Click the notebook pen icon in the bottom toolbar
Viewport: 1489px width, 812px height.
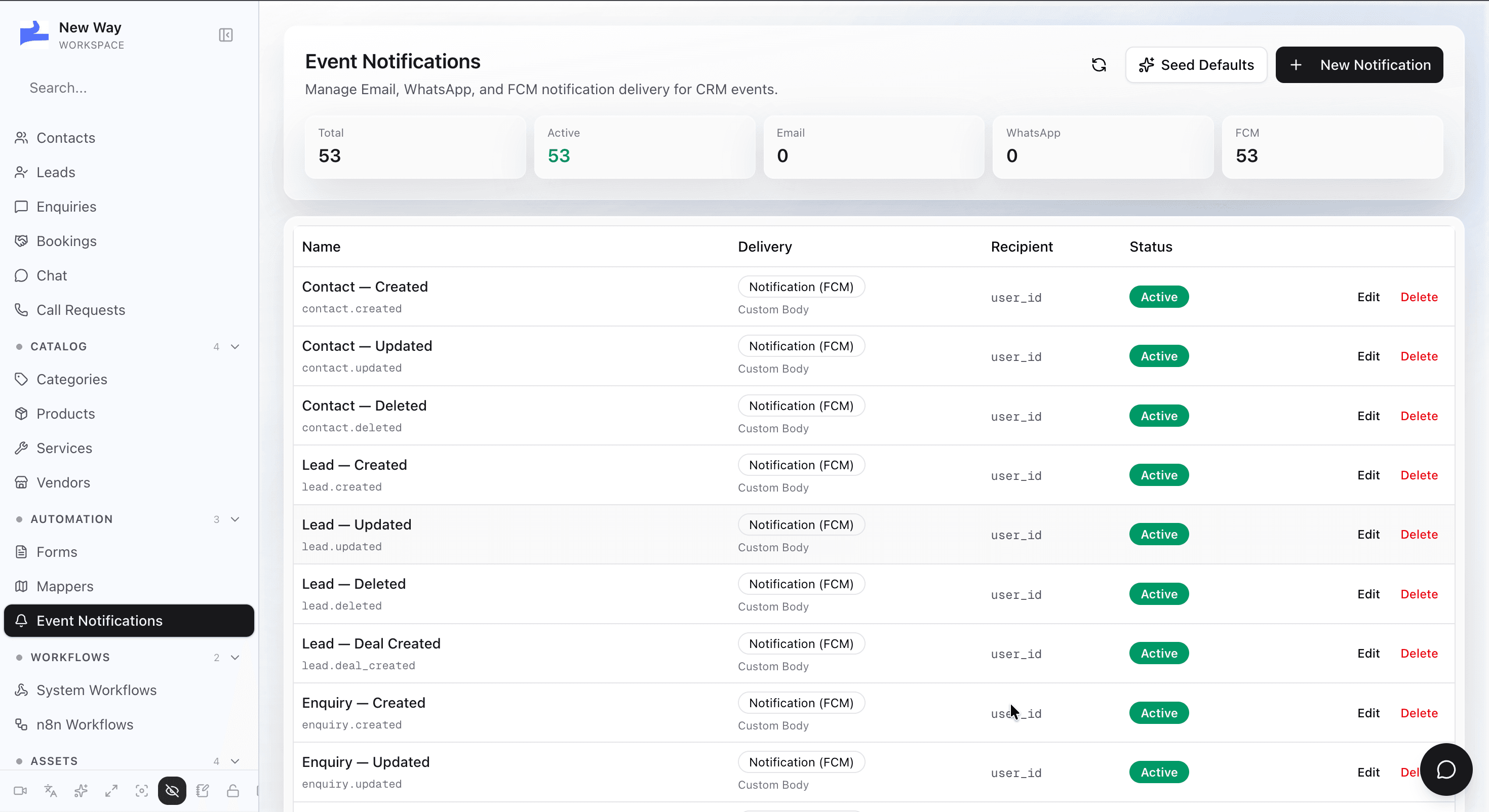[x=202, y=791]
